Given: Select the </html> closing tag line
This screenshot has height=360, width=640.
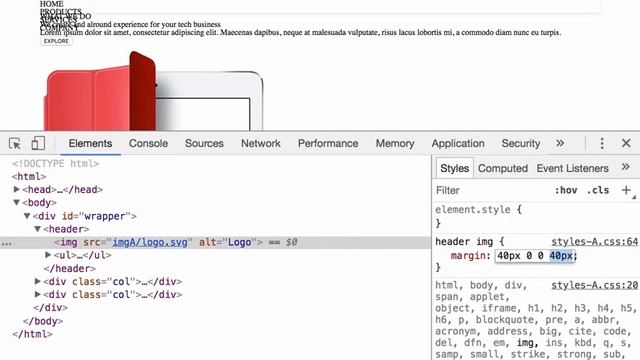Looking at the screenshot, I should coord(32,334).
